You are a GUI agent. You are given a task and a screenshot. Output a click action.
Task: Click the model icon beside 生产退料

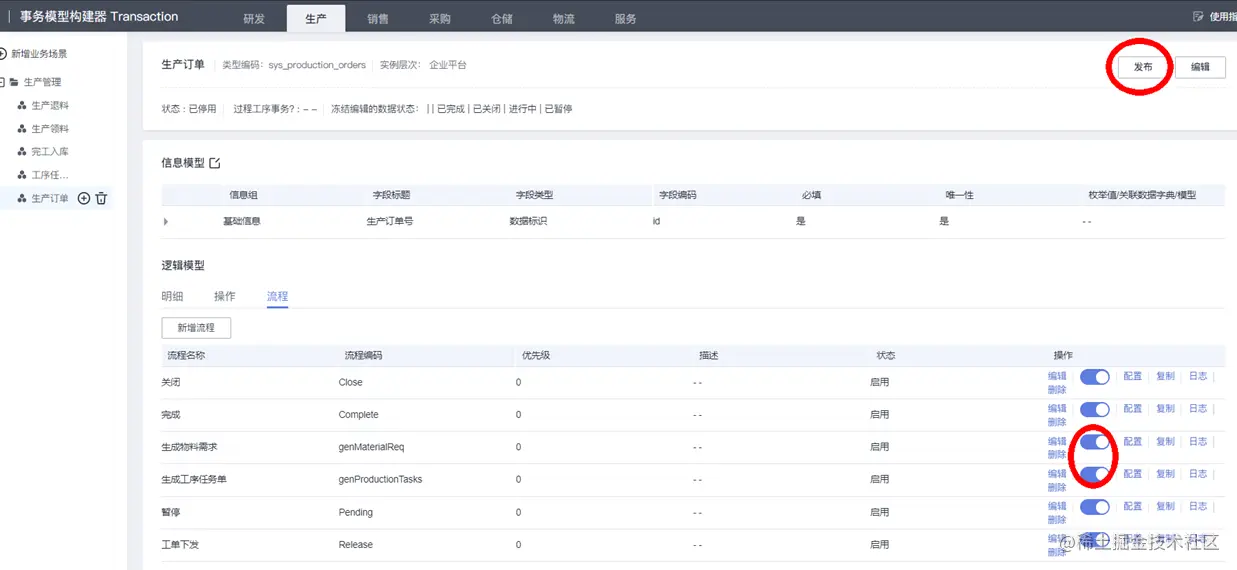coord(22,105)
